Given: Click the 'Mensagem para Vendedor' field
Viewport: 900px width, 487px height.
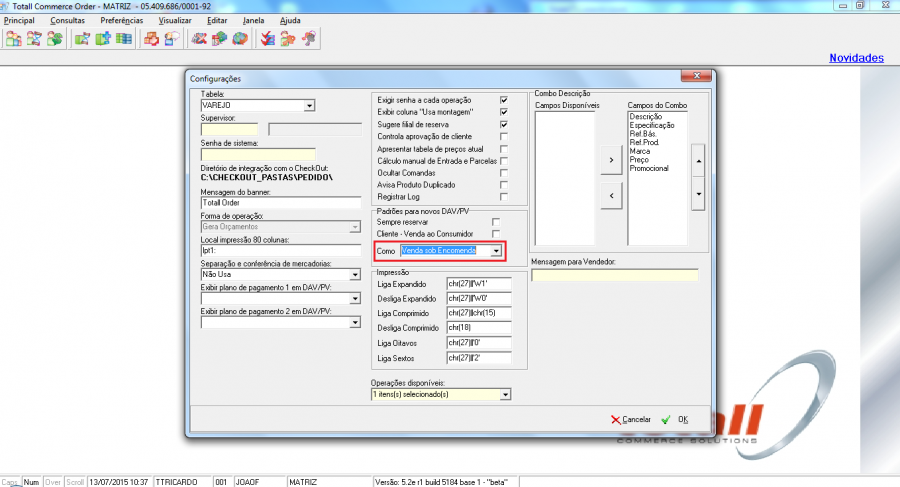Looking at the screenshot, I should tap(615, 275).
